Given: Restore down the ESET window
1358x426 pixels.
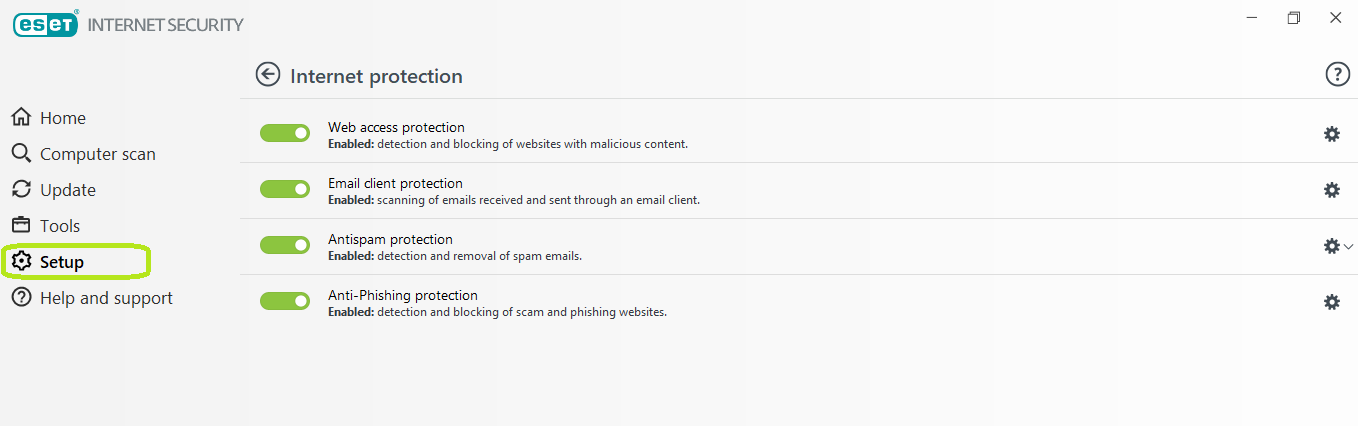Looking at the screenshot, I should [1294, 18].
